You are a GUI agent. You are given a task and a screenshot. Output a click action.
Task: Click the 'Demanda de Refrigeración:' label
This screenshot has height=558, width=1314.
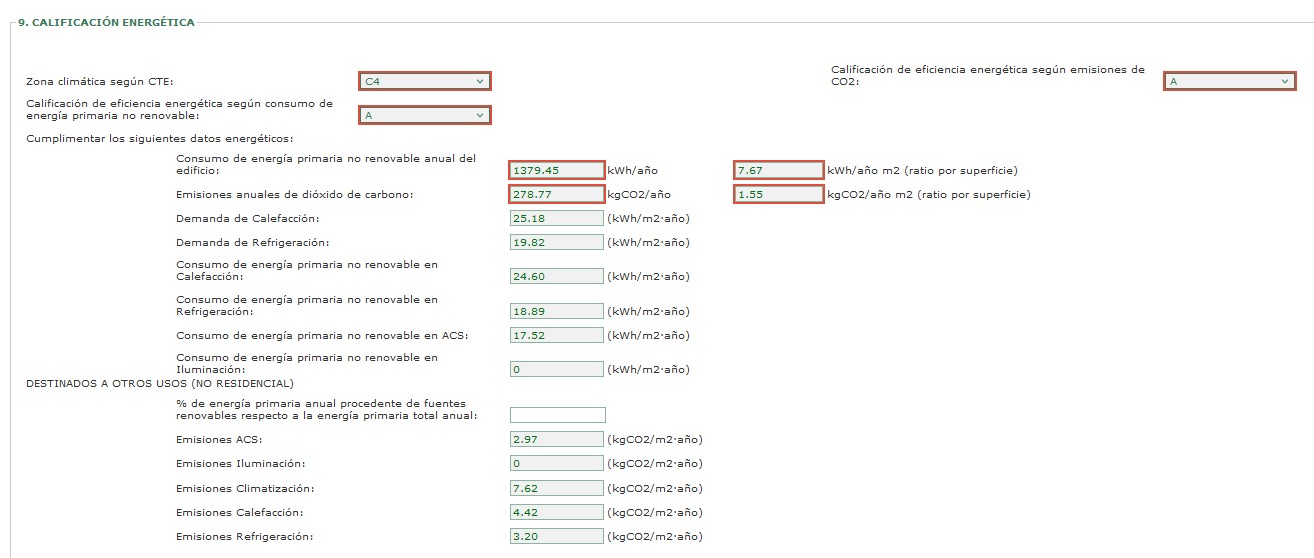(252, 242)
